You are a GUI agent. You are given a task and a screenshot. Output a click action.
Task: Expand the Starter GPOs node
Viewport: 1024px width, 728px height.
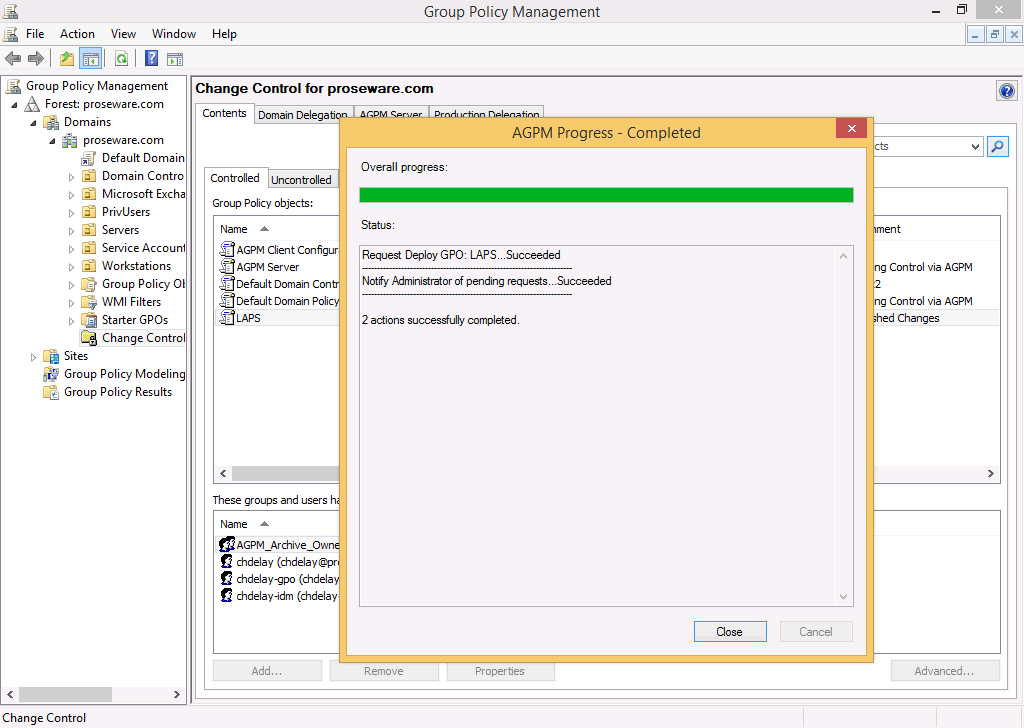coord(72,321)
